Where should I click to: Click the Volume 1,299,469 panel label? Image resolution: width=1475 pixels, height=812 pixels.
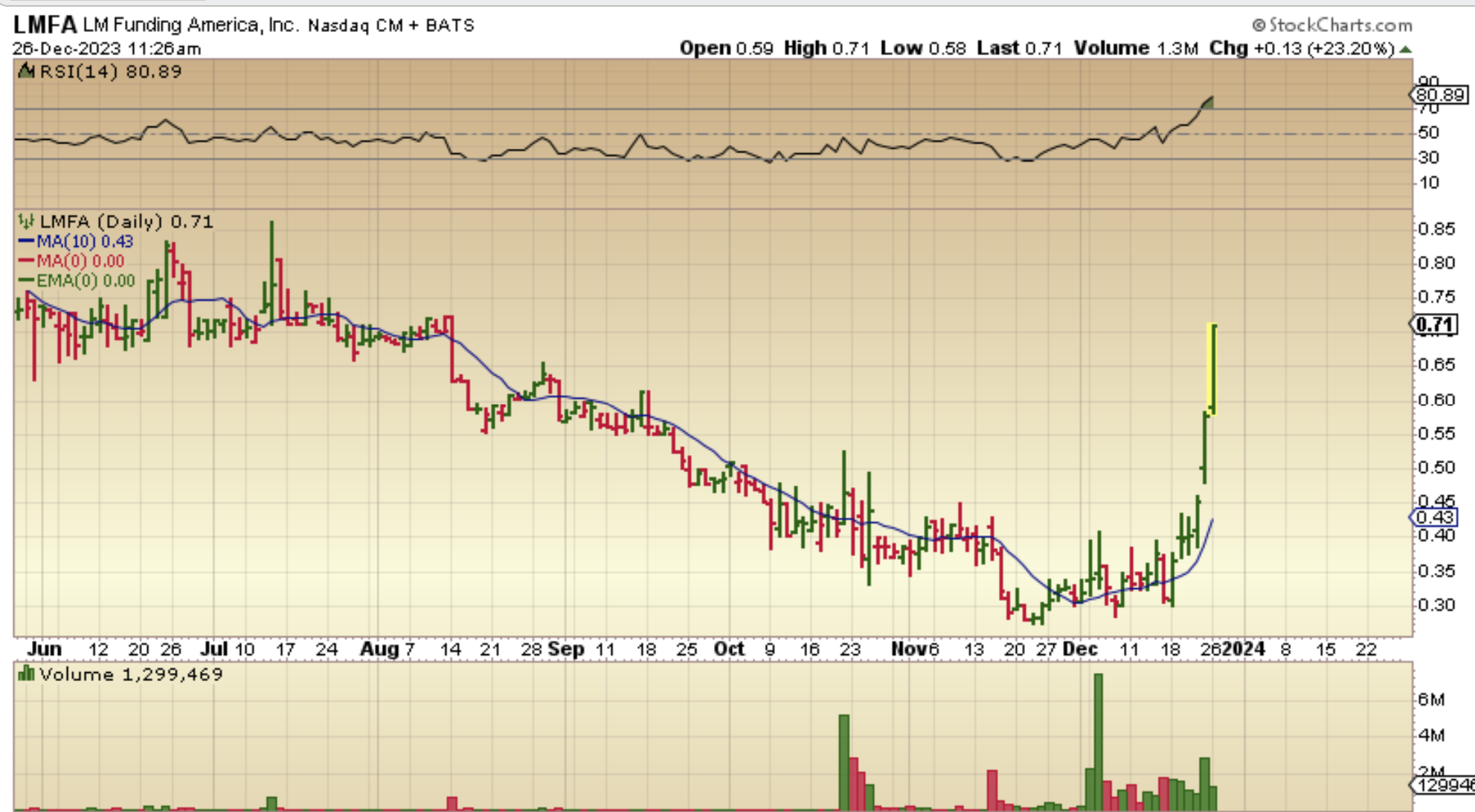[130, 674]
